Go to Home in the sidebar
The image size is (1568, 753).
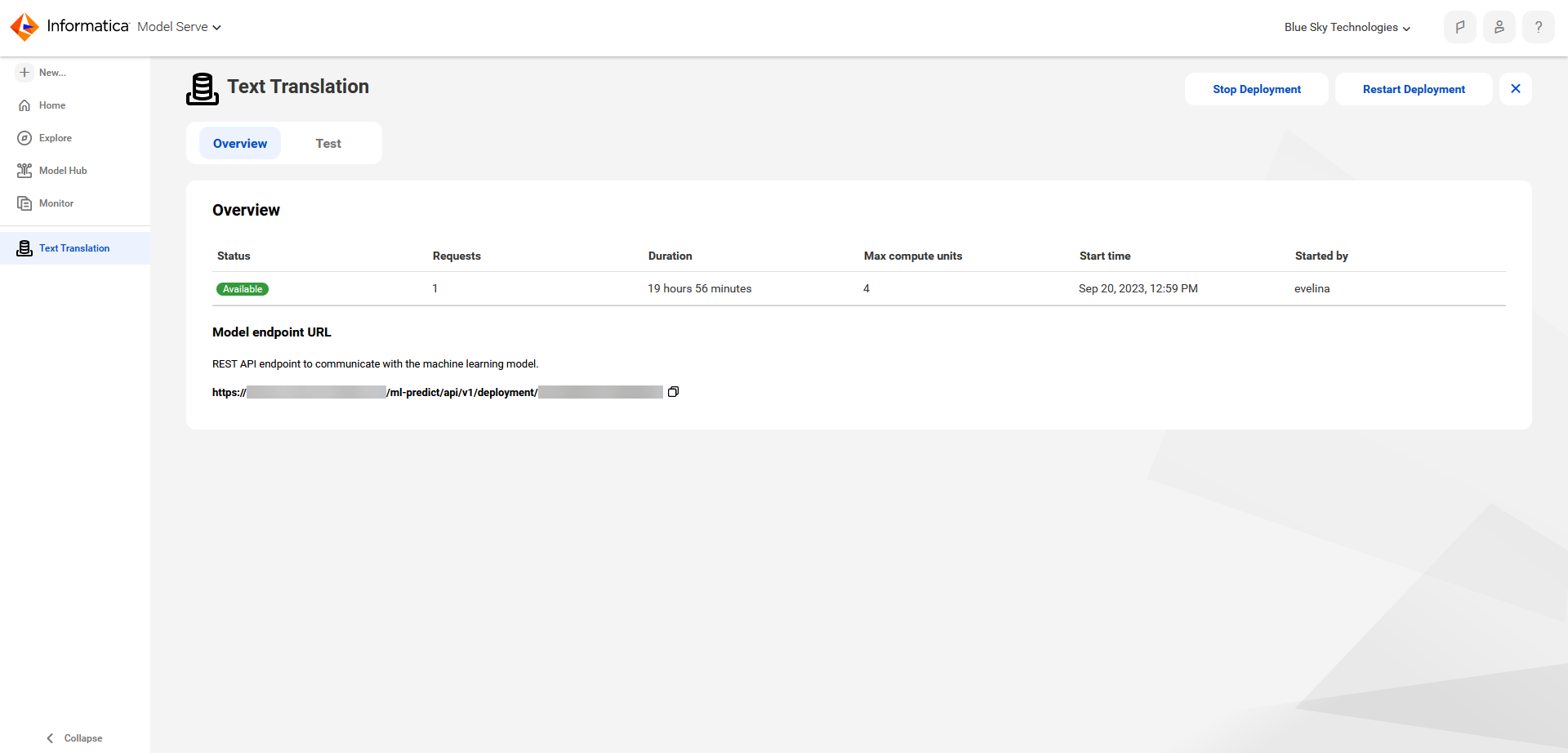pos(75,105)
